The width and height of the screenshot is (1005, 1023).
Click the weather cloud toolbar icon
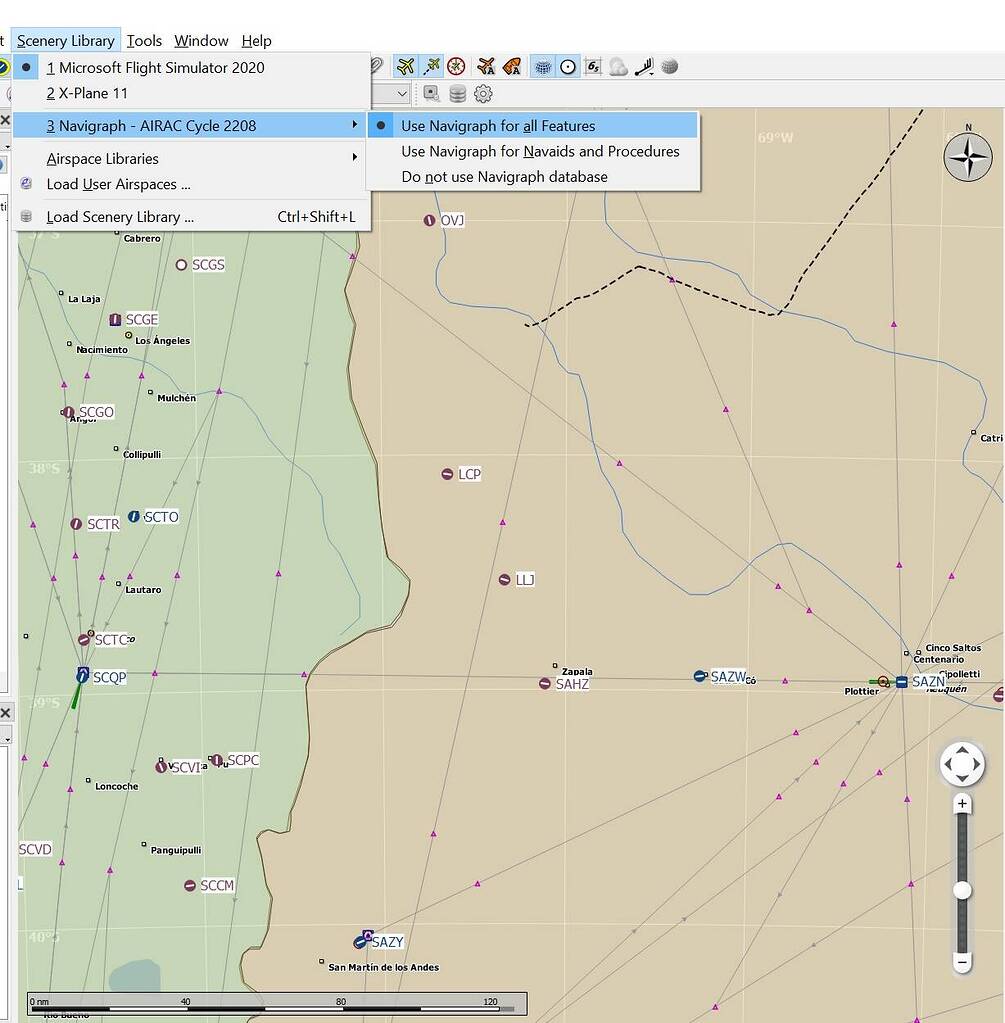(619, 66)
